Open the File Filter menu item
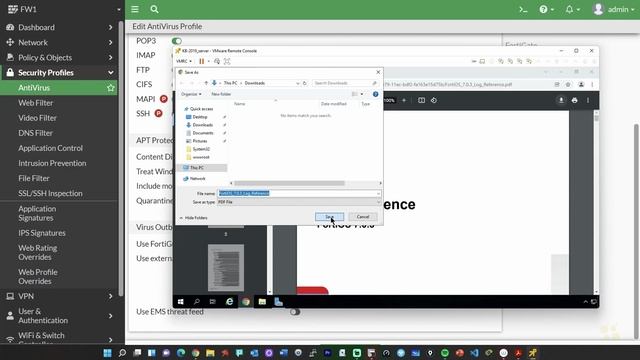The image size is (640, 360). pos(33,178)
